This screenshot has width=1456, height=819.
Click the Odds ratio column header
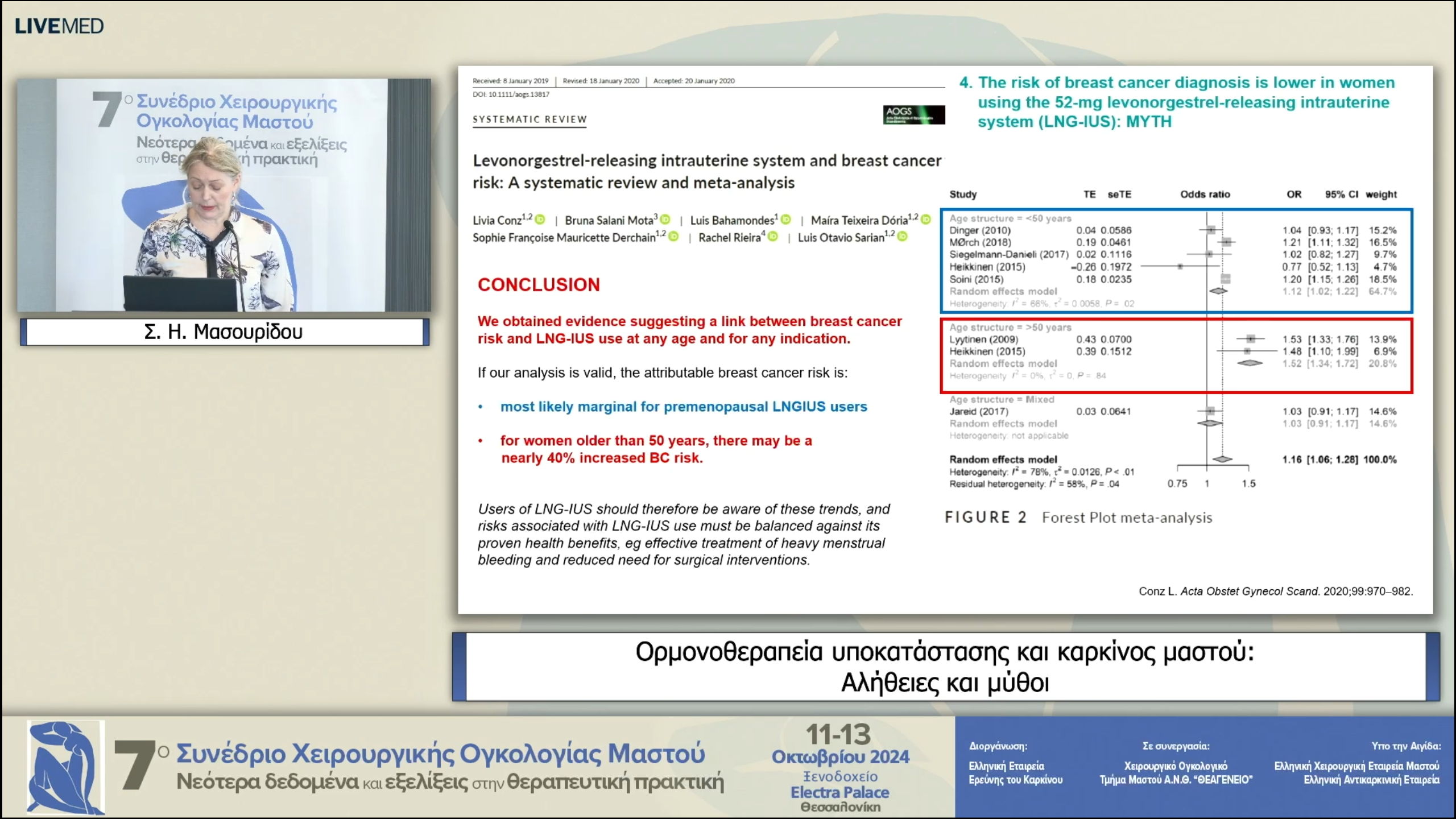click(1205, 195)
